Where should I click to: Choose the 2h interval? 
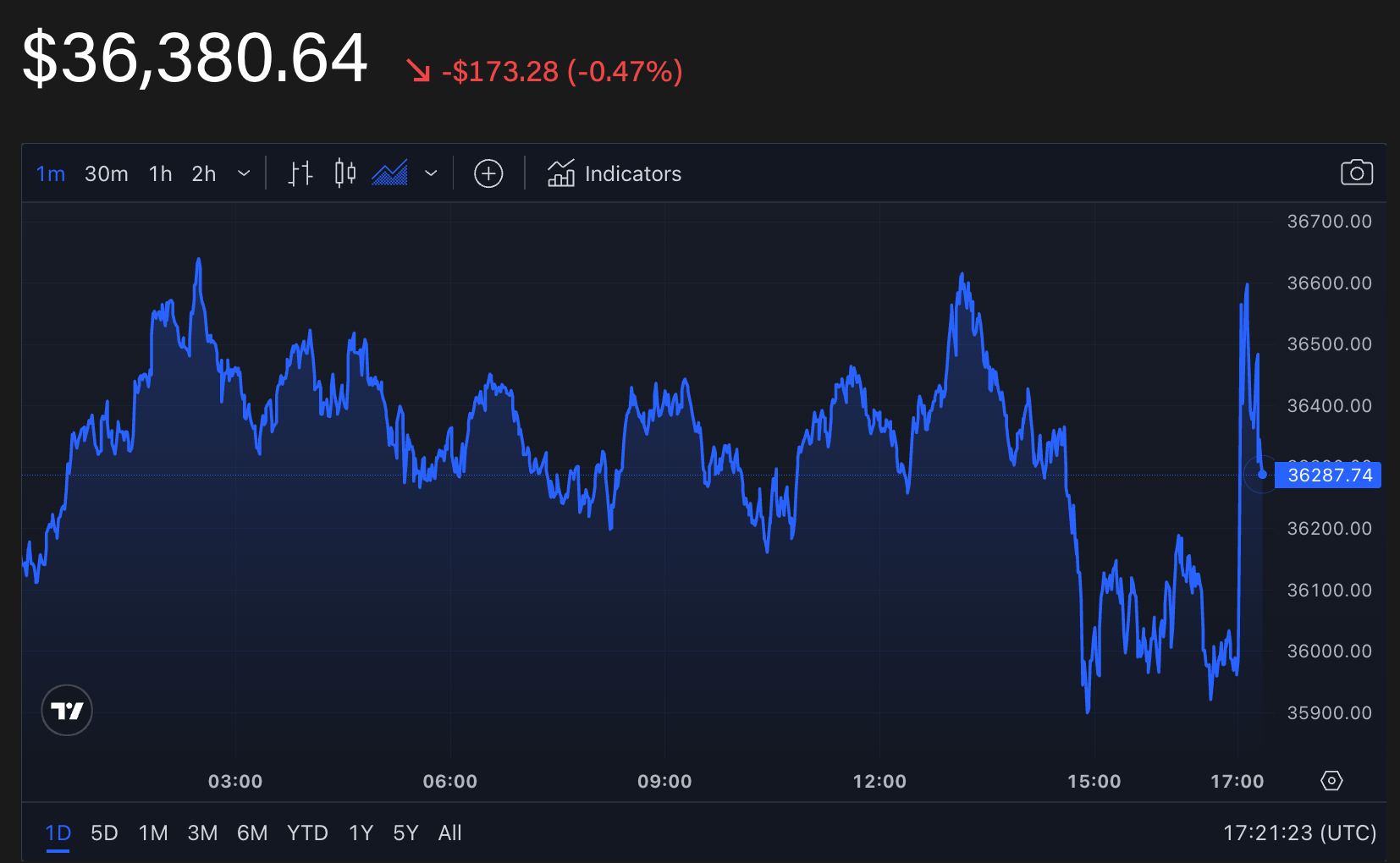[x=204, y=173]
